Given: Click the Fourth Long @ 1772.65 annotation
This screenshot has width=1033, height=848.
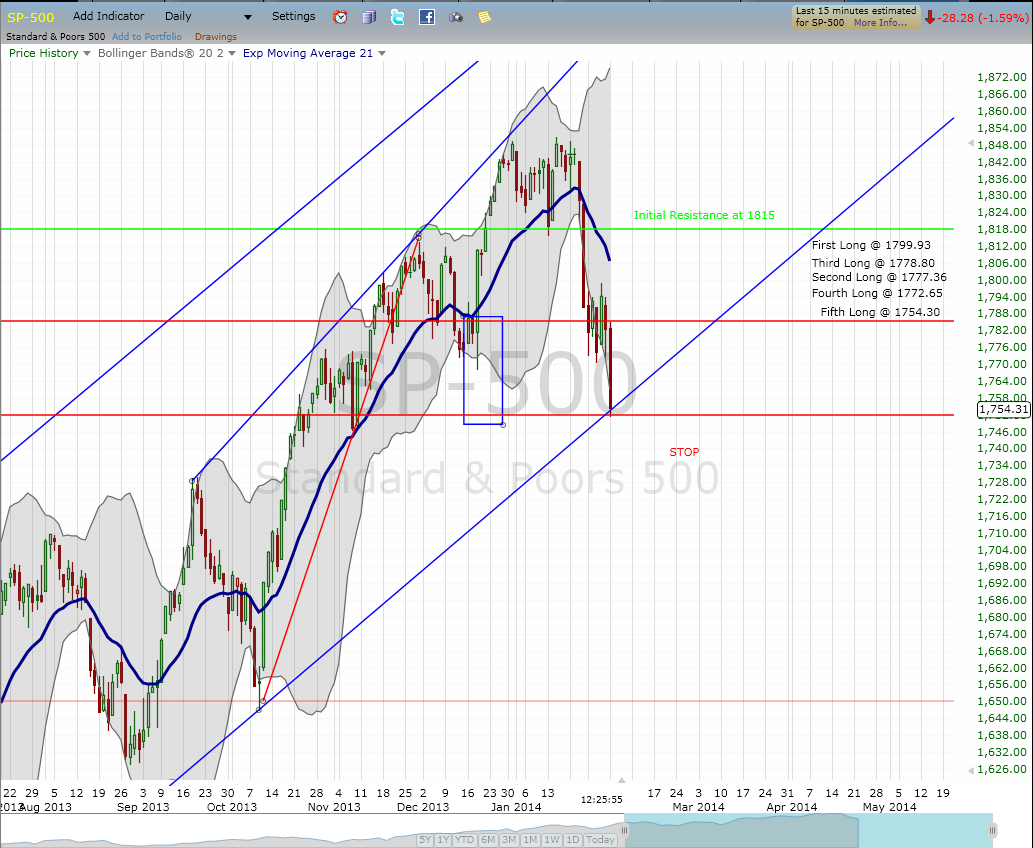Looking at the screenshot, I should click(877, 293).
